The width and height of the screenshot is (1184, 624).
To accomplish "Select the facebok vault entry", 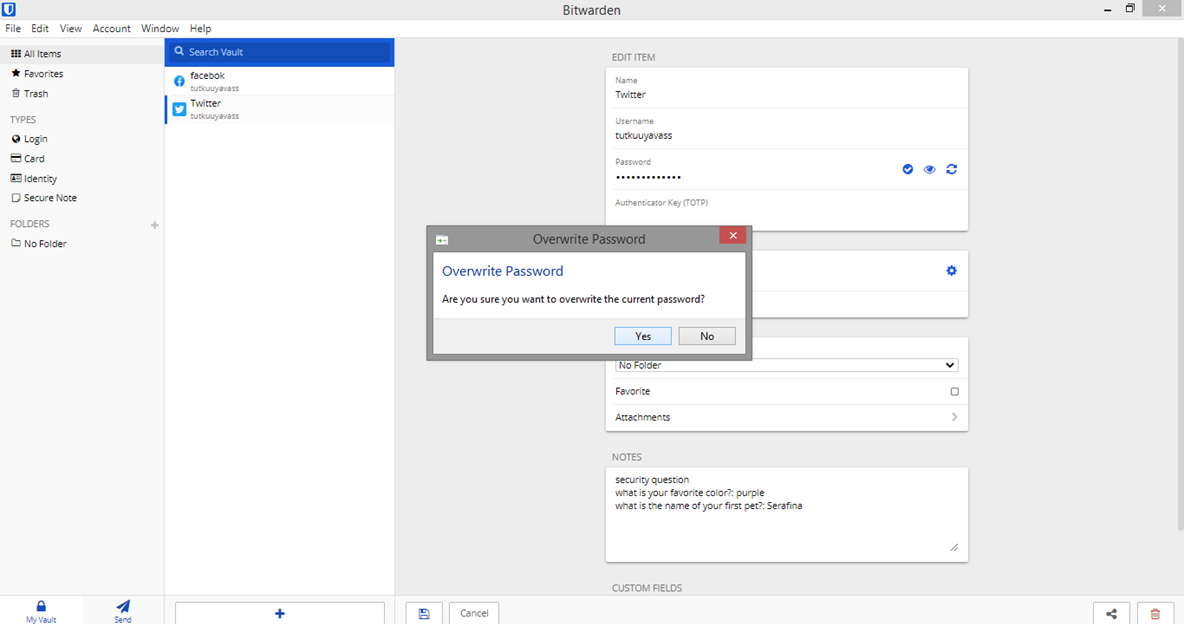I will click(279, 81).
